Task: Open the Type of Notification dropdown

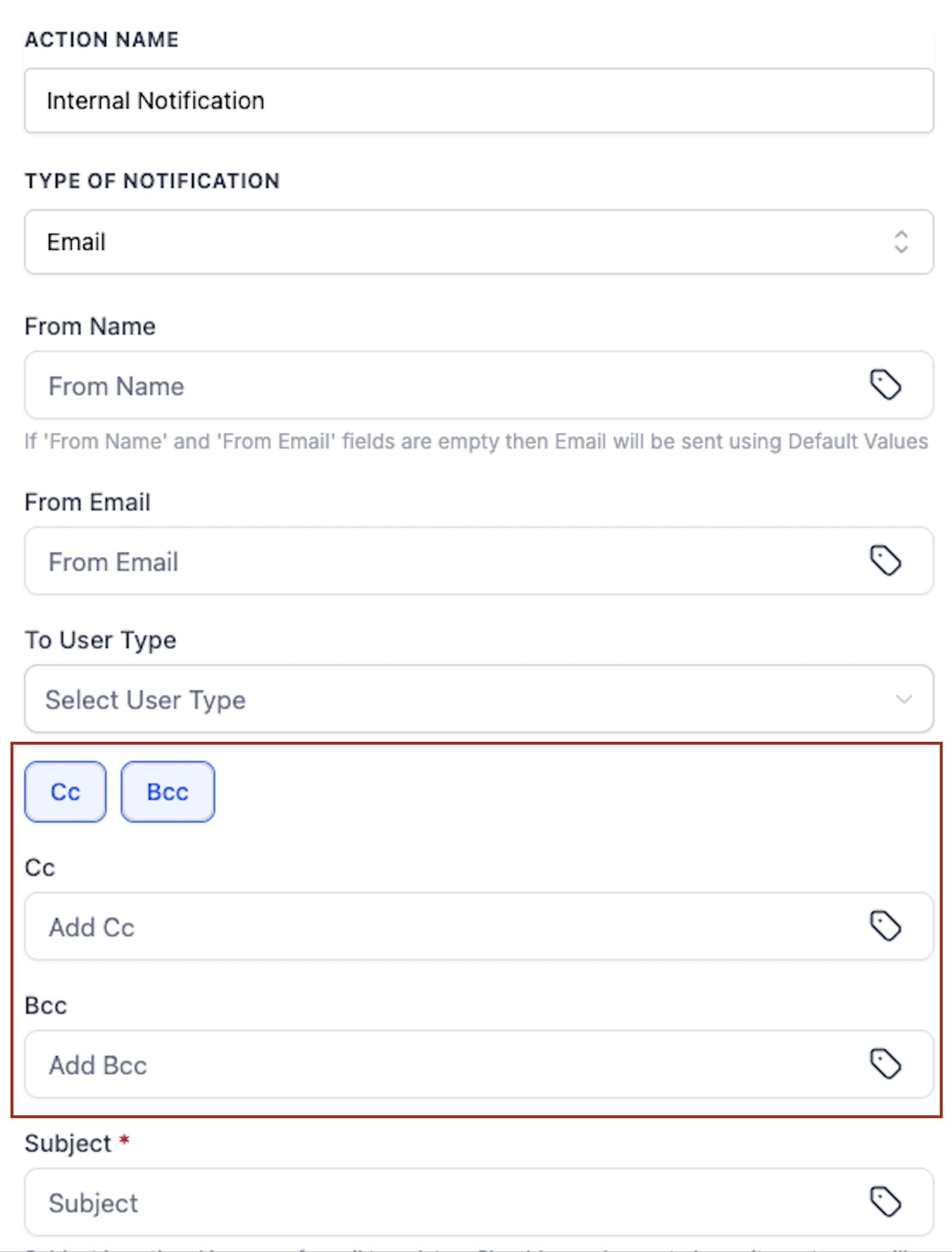Action: (477, 243)
